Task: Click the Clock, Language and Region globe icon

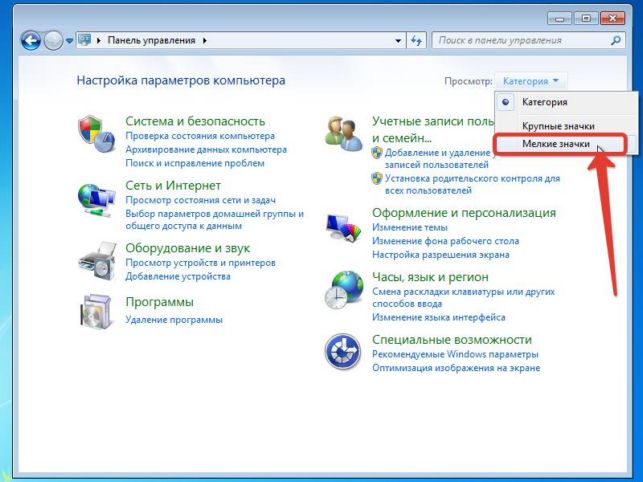Action: [x=344, y=290]
